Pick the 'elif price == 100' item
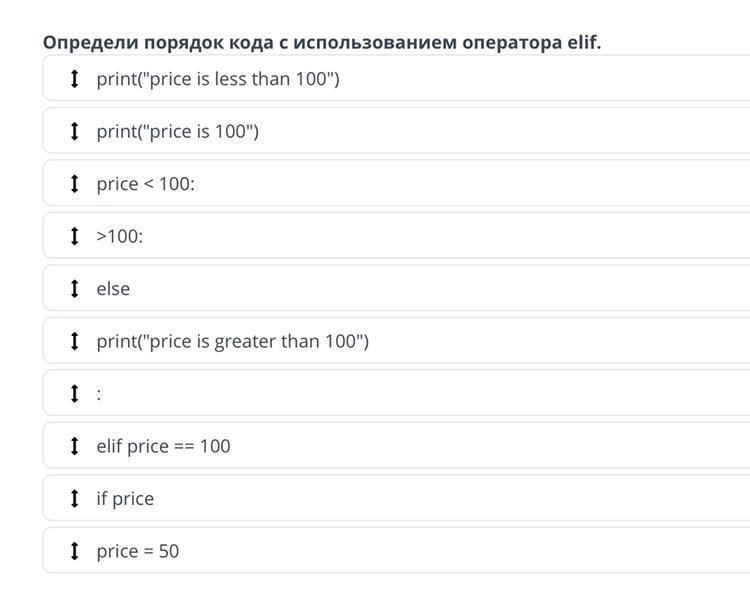 point(400,446)
